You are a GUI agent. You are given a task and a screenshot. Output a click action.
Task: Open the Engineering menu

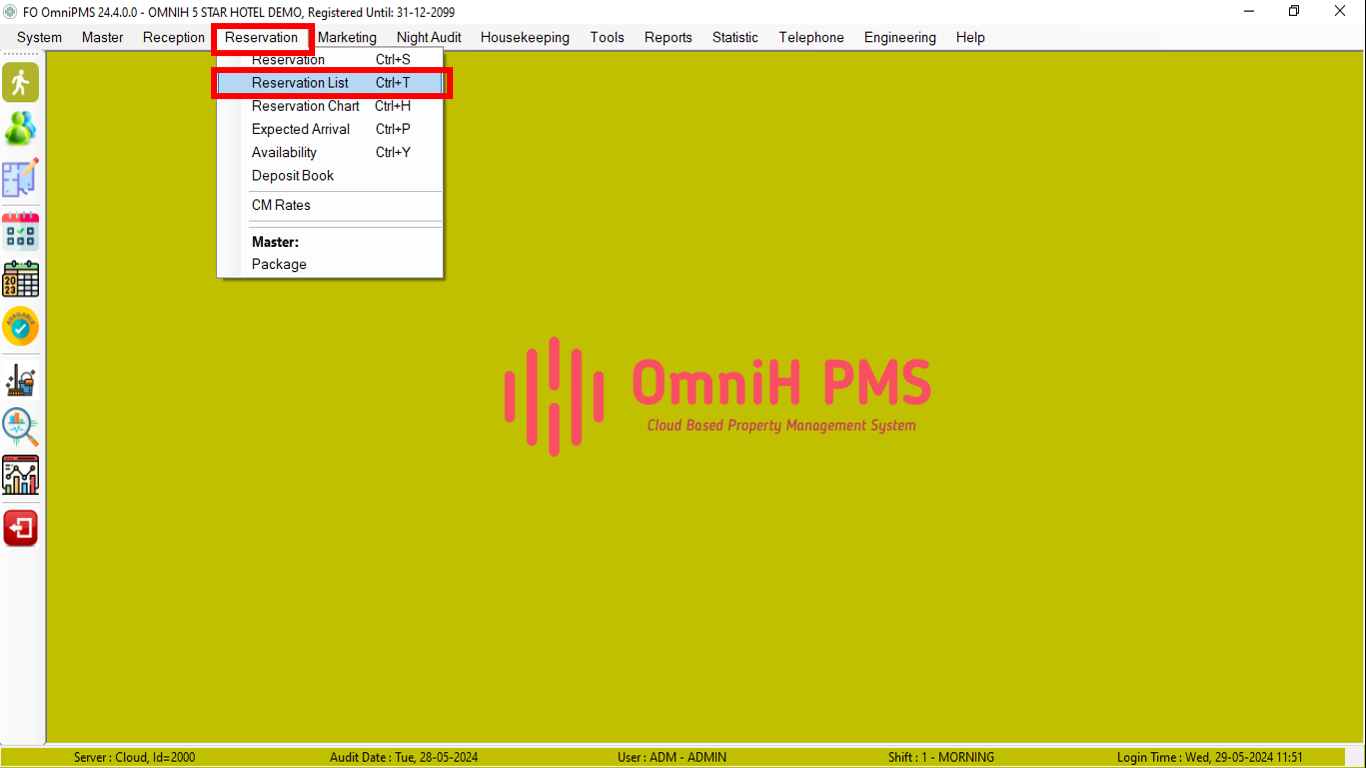(x=900, y=37)
